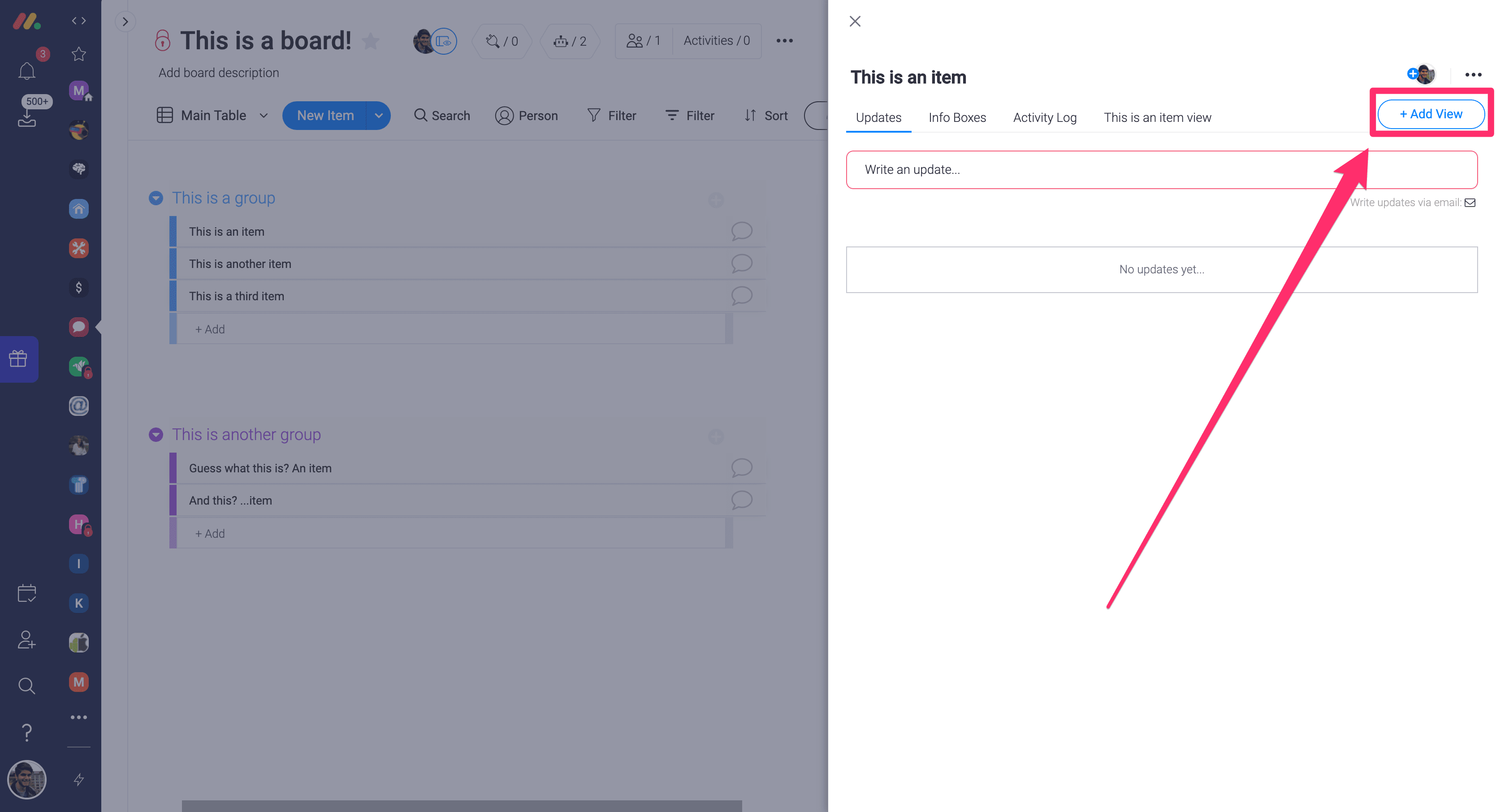Open the notifications bell
The image size is (1496, 812).
click(27, 71)
